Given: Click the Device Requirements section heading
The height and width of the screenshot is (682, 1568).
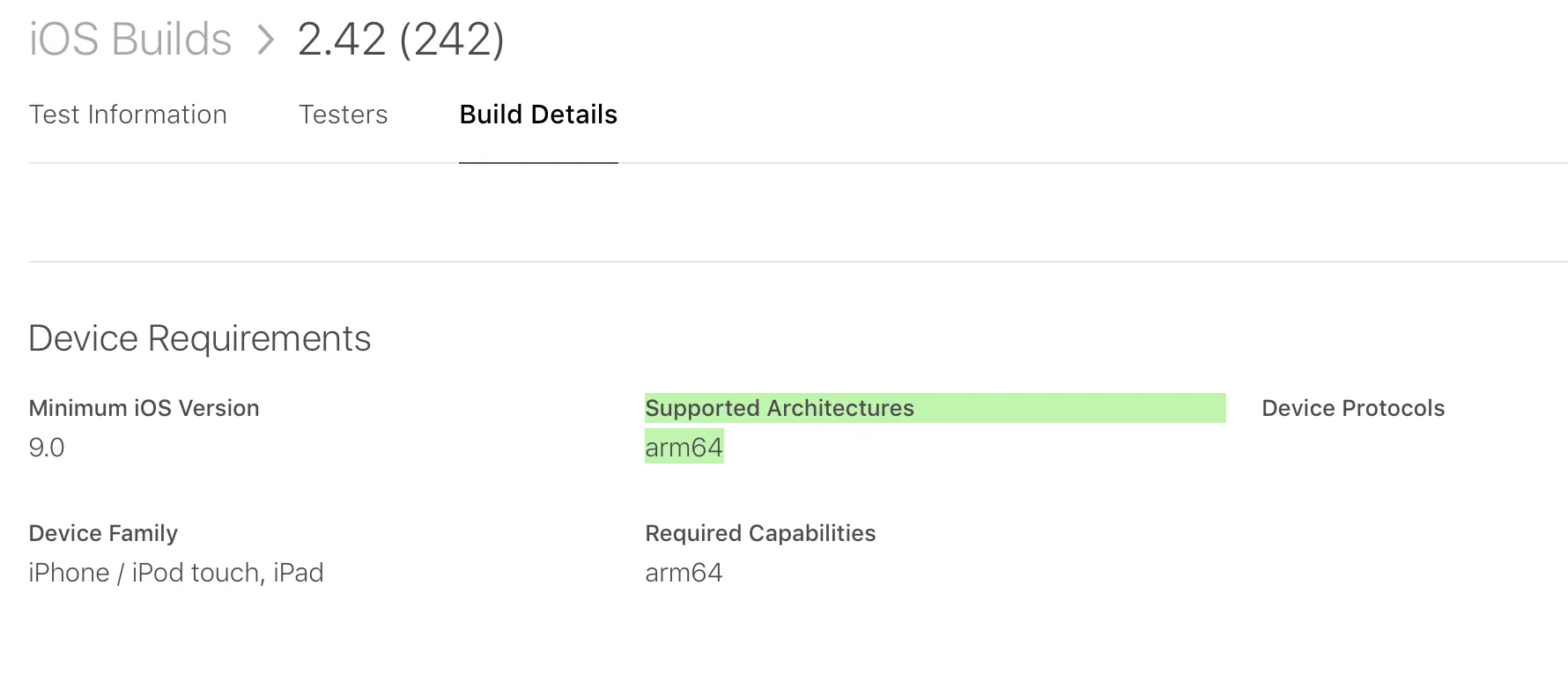Looking at the screenshot, I should [199, 338].
